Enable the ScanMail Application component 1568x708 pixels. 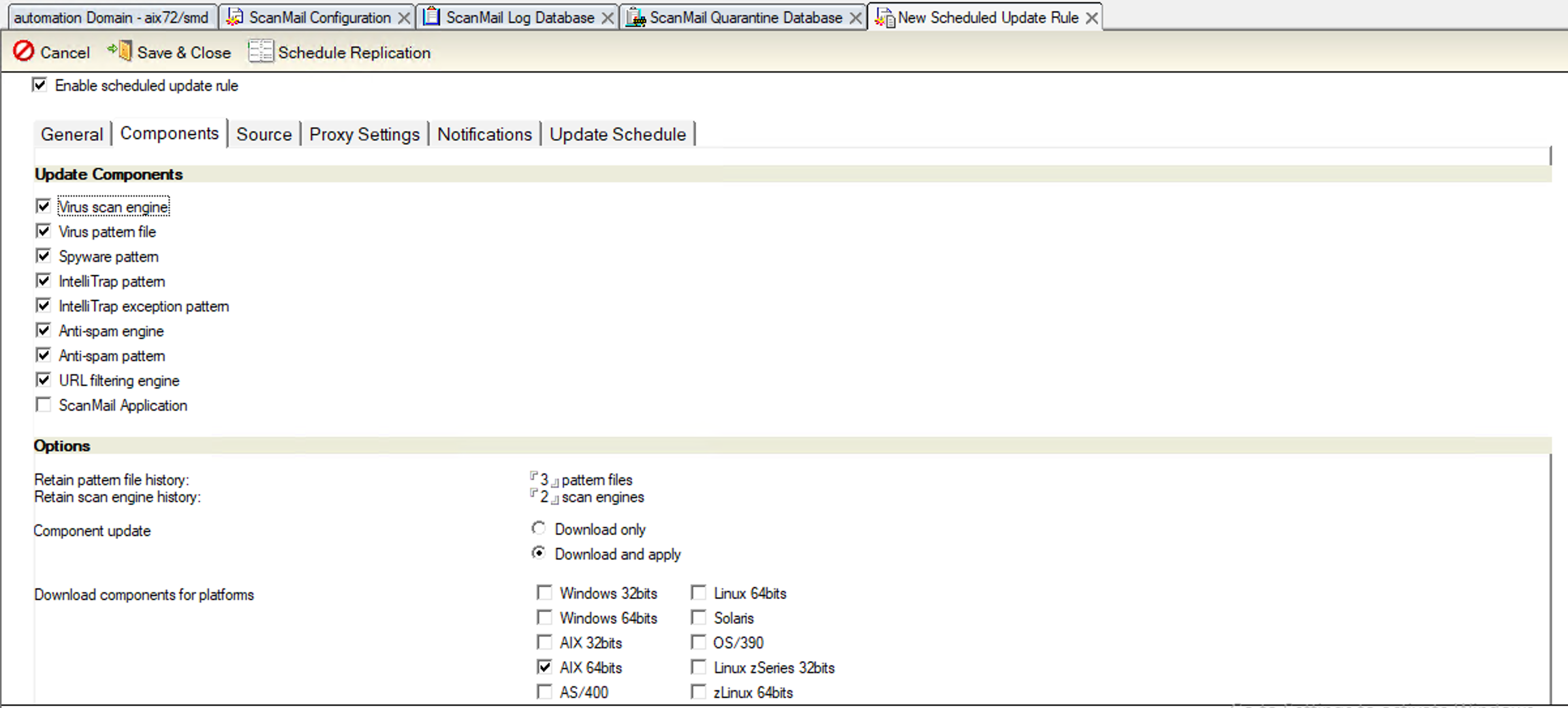(43, 405)
